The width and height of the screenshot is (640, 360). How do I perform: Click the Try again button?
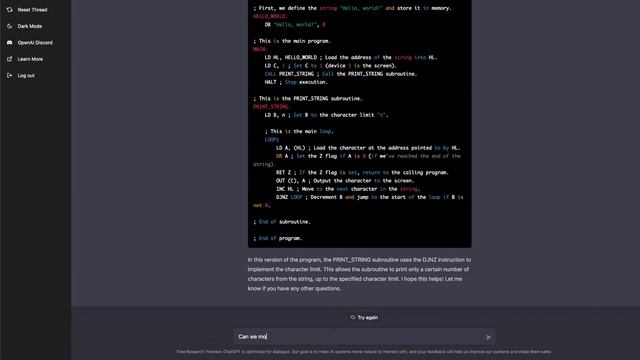pos(364,318)
